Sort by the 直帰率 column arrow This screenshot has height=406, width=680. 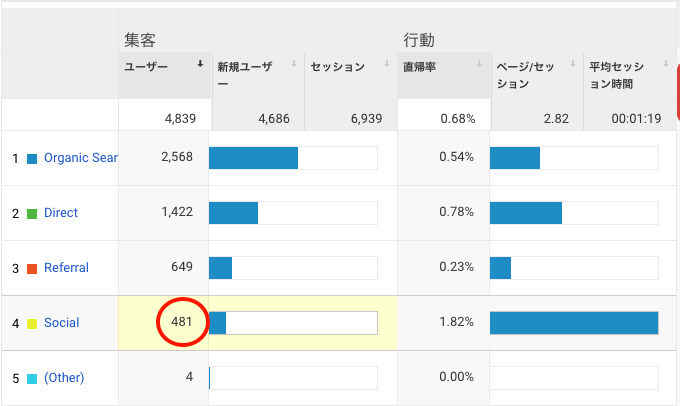pos(479,64)
